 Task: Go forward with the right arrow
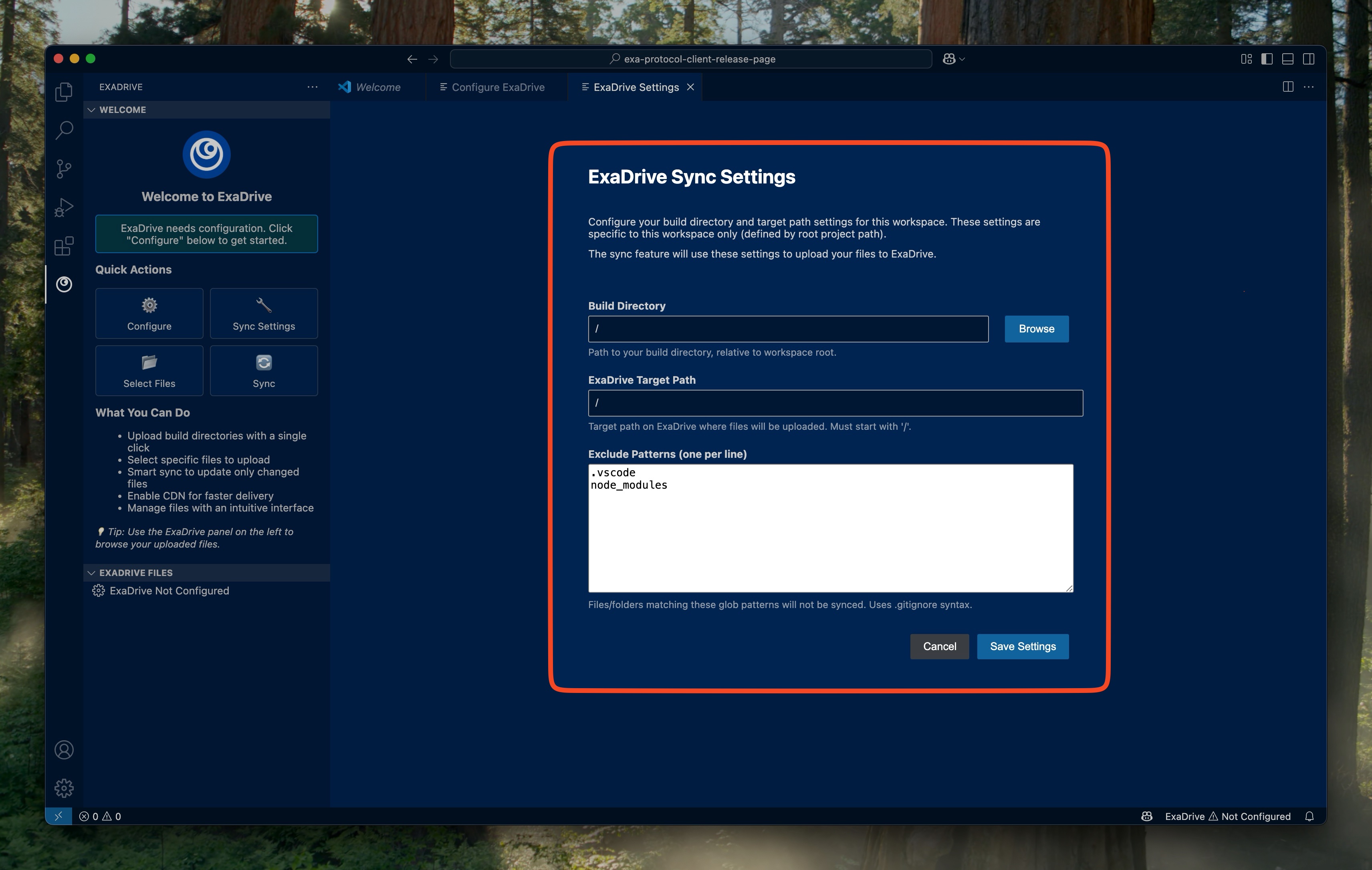click(433, 59)
